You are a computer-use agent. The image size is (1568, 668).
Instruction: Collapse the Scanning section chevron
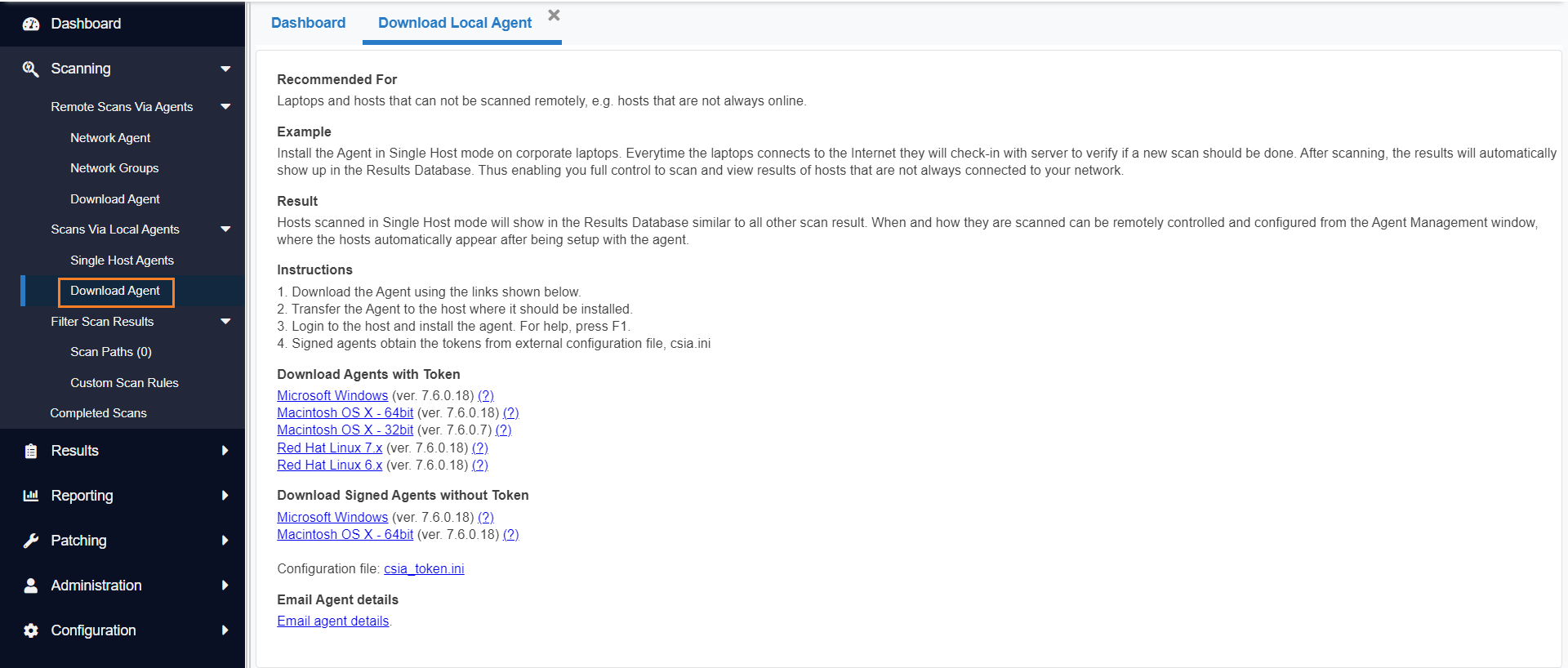(225, 69)
